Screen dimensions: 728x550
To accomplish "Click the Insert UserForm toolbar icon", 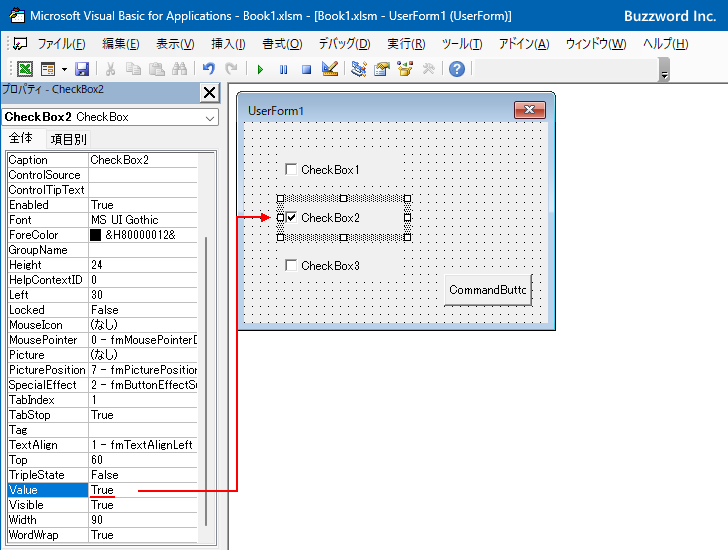I will 48,69.
